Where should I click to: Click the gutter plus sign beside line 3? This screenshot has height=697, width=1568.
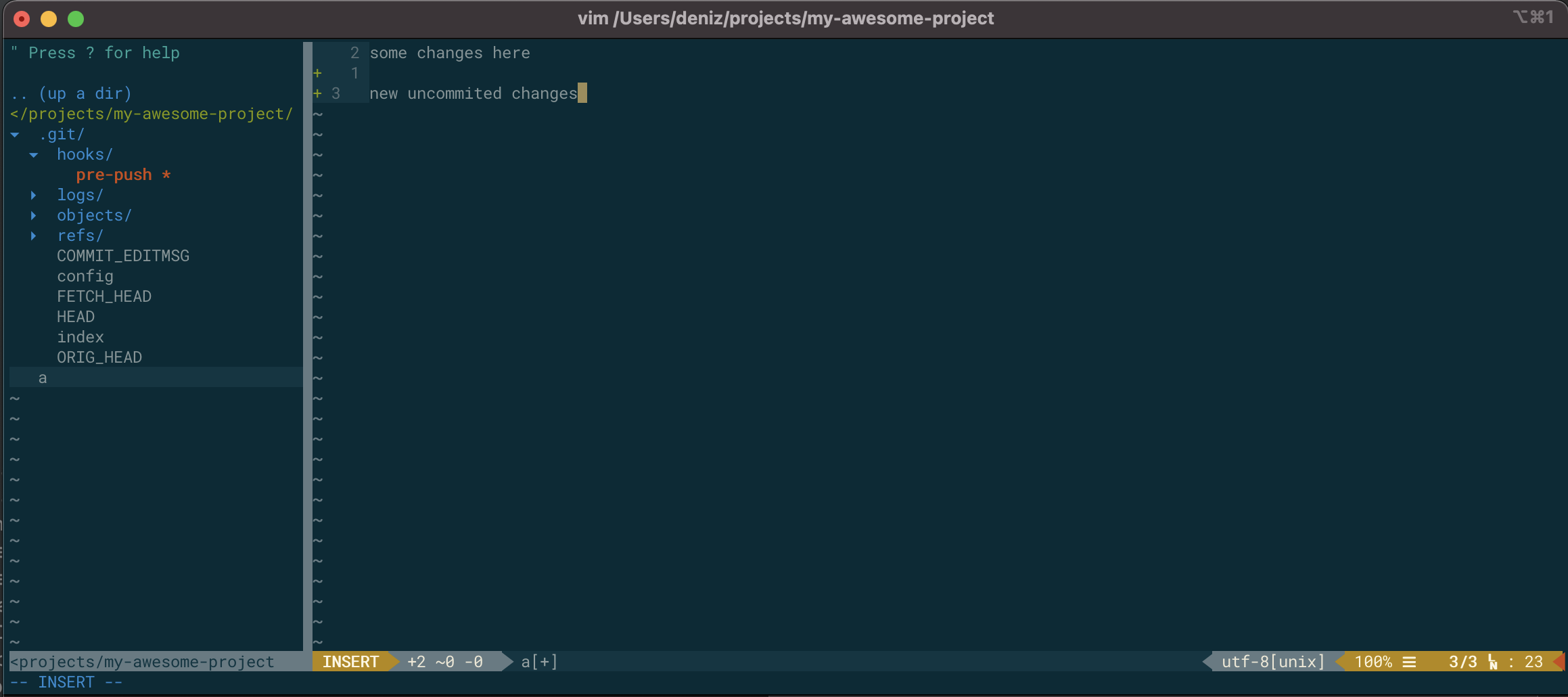pos(317,93)
